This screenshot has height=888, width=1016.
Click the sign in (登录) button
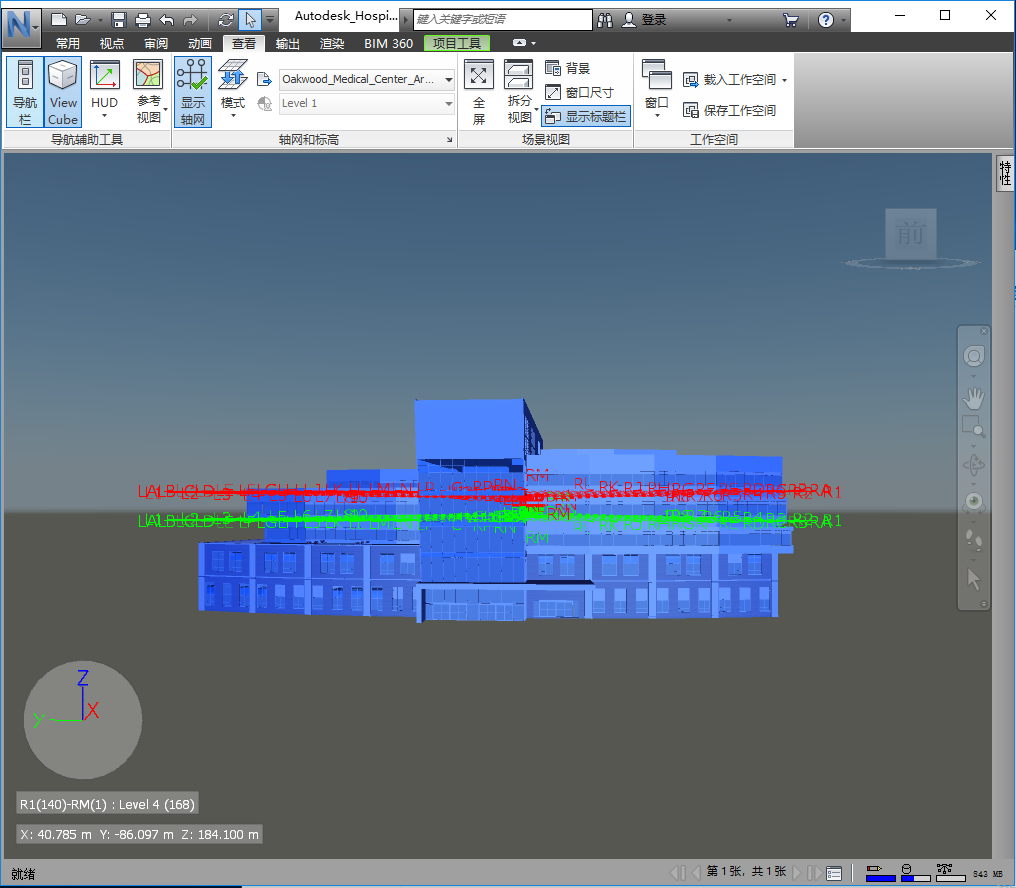click(644, 20)
